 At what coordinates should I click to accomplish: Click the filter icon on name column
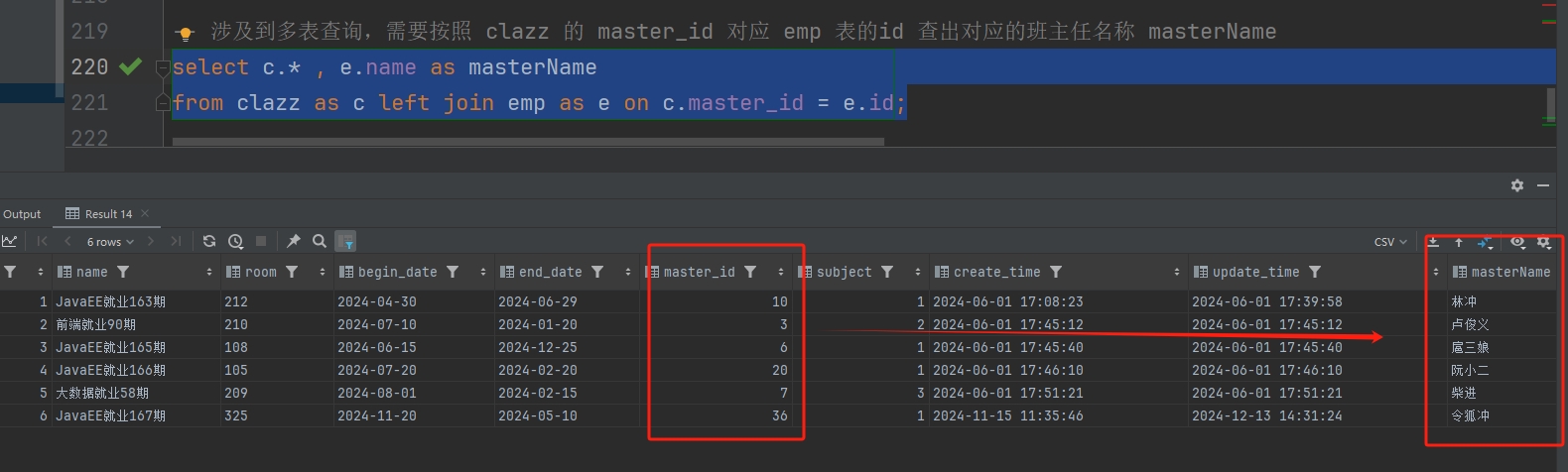coord(123,272)
